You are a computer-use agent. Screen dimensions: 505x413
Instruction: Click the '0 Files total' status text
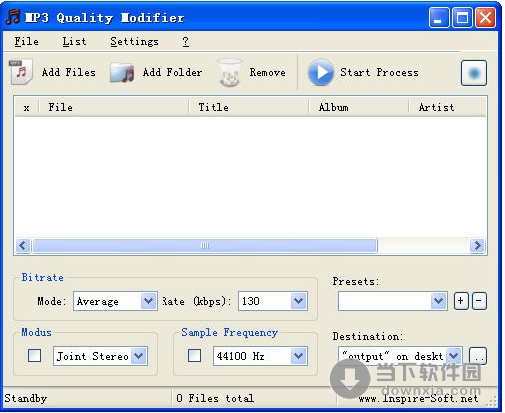pos(215,398)
